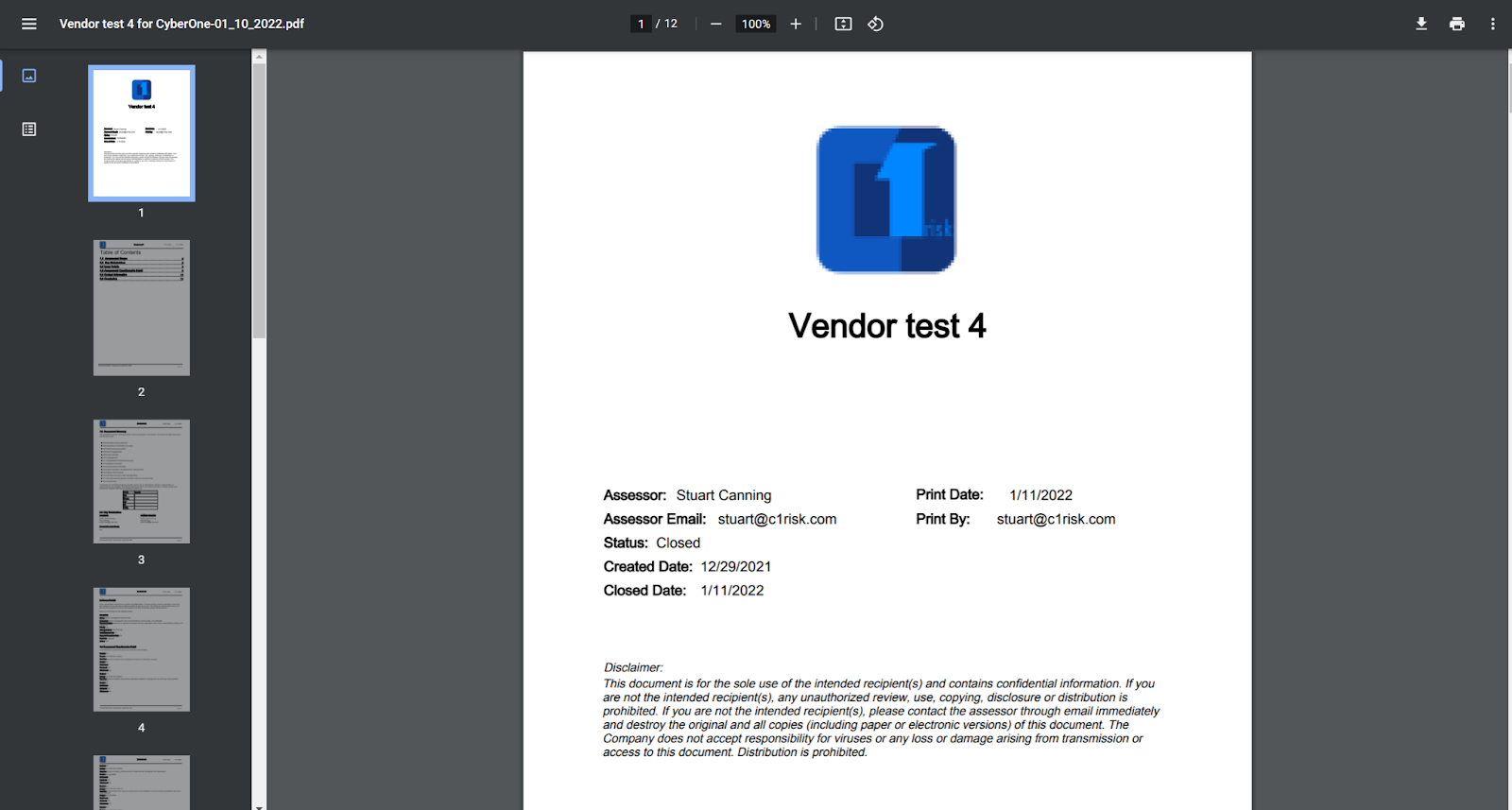Click the scroll-up arrow of thumbnail panel
The image size is (1512, 810).
tap(259, 57)
